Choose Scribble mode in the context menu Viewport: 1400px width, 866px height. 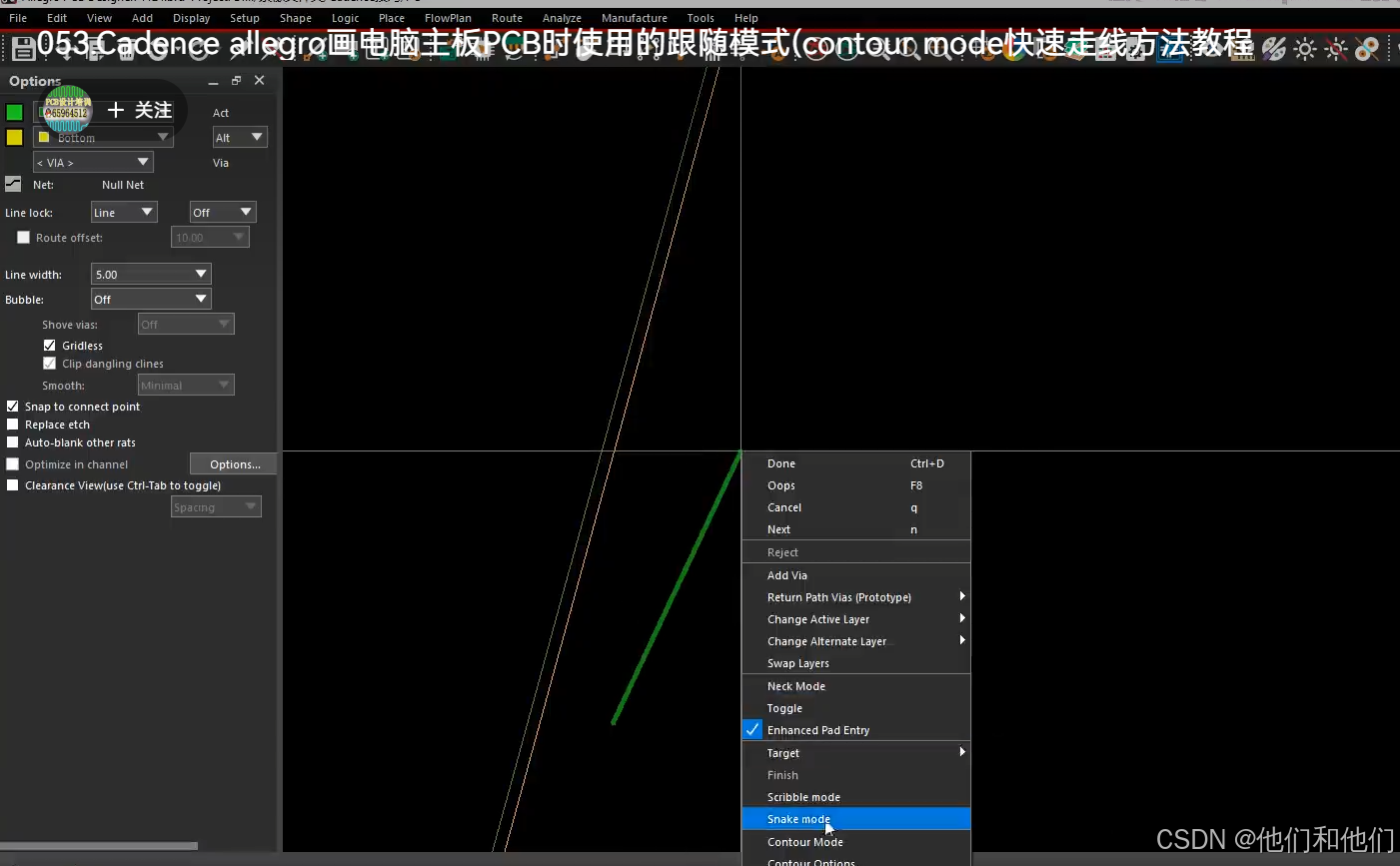coord(856,797)
